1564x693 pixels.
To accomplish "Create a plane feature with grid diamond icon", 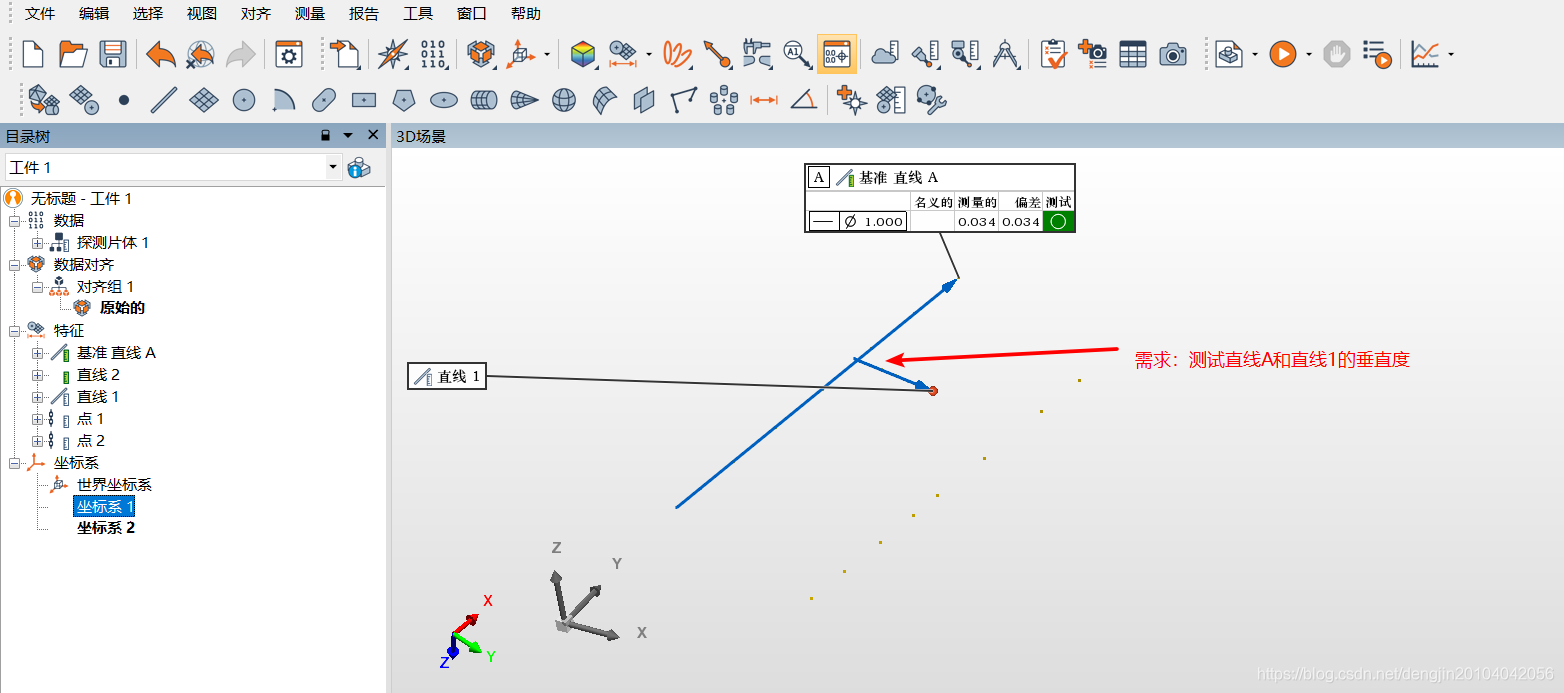I will [204, 100].
